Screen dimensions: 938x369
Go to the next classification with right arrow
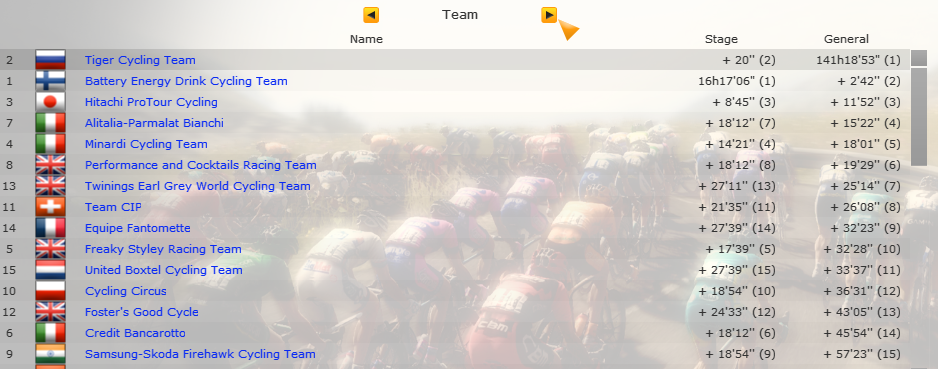point(549,15)
